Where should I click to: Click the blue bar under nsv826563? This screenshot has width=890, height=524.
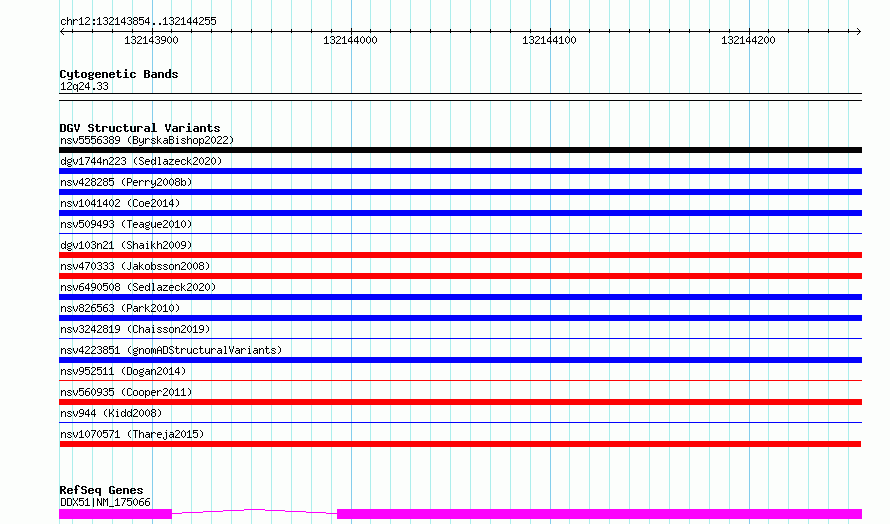click(x=460, y=318)
